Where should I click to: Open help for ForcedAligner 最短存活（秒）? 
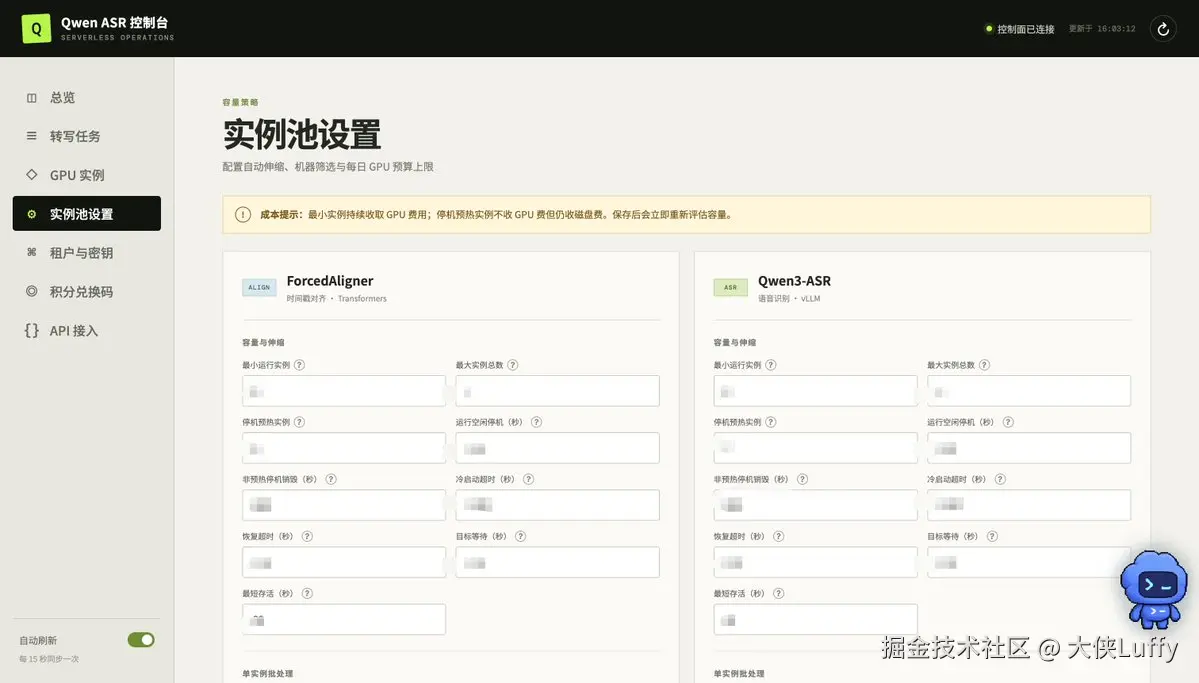pyautogui.click(x=307, y=594)
